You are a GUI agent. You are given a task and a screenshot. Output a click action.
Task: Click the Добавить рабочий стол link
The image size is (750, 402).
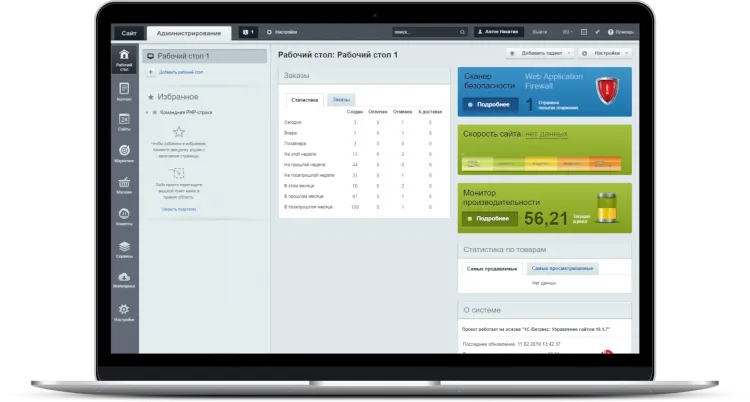(181, 72)
